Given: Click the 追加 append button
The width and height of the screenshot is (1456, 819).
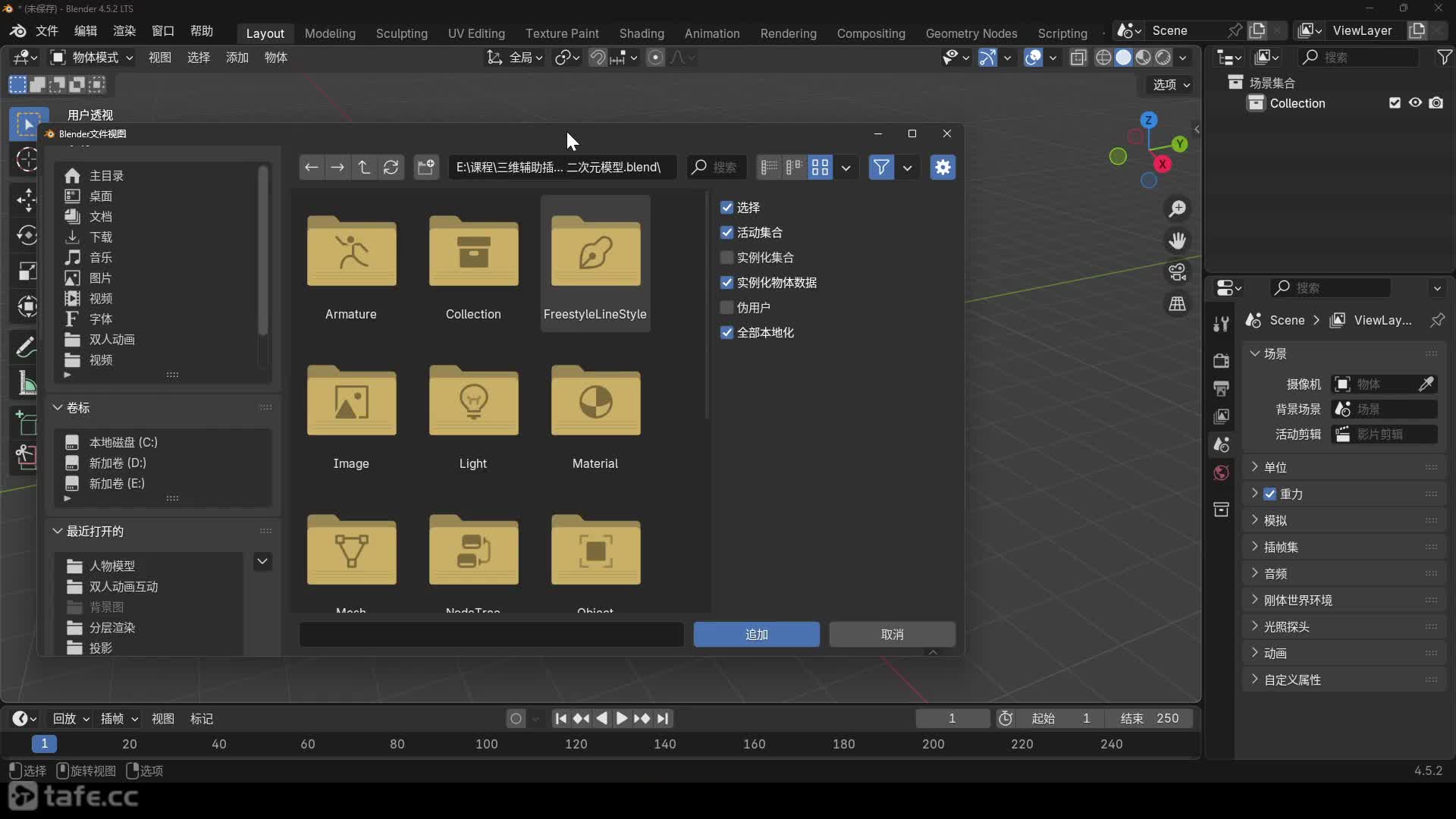Looking at the screenshot, I should tap(756, 635).
